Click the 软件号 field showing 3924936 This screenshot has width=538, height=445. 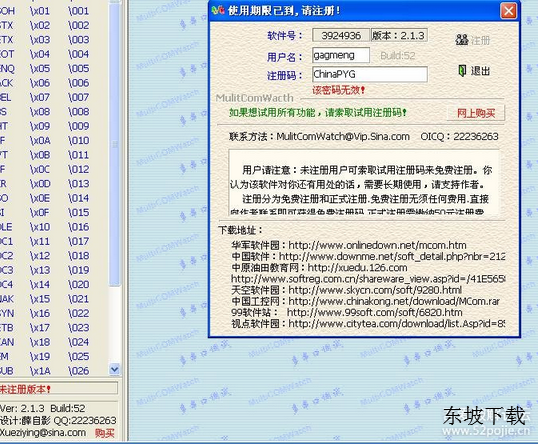click(341, 35)
